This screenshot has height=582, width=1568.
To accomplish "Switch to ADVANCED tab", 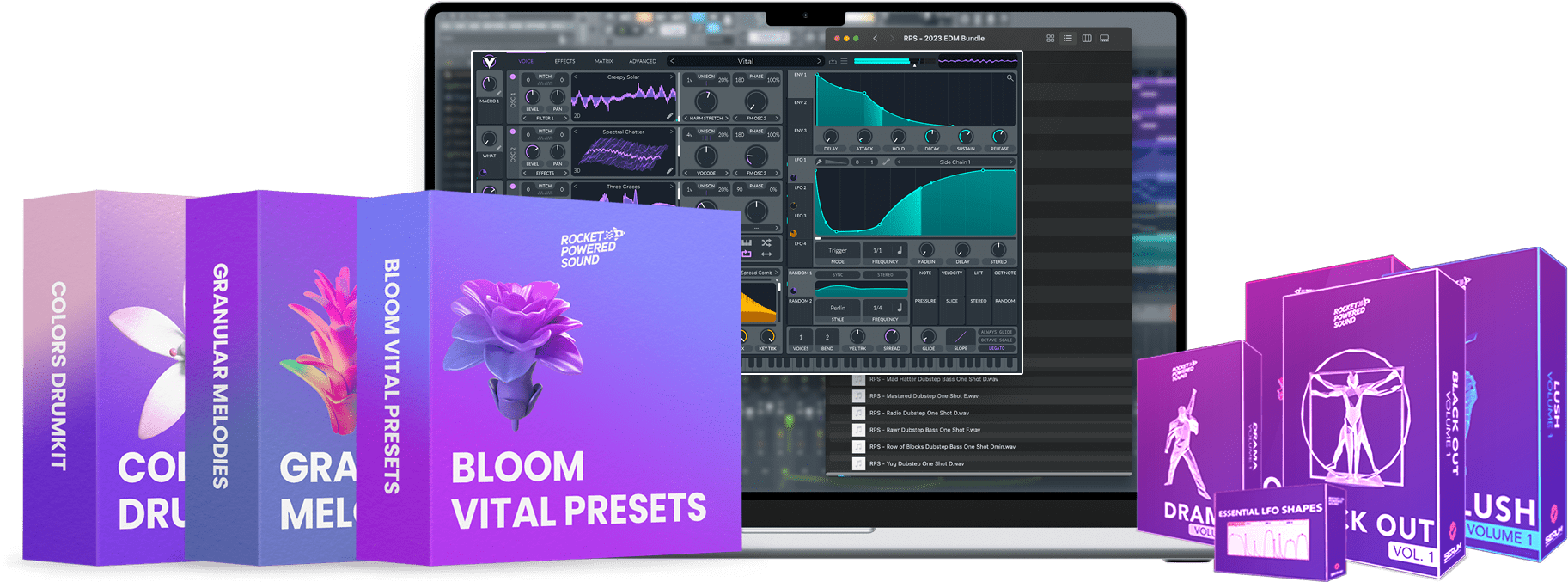I will pos(643,61).
